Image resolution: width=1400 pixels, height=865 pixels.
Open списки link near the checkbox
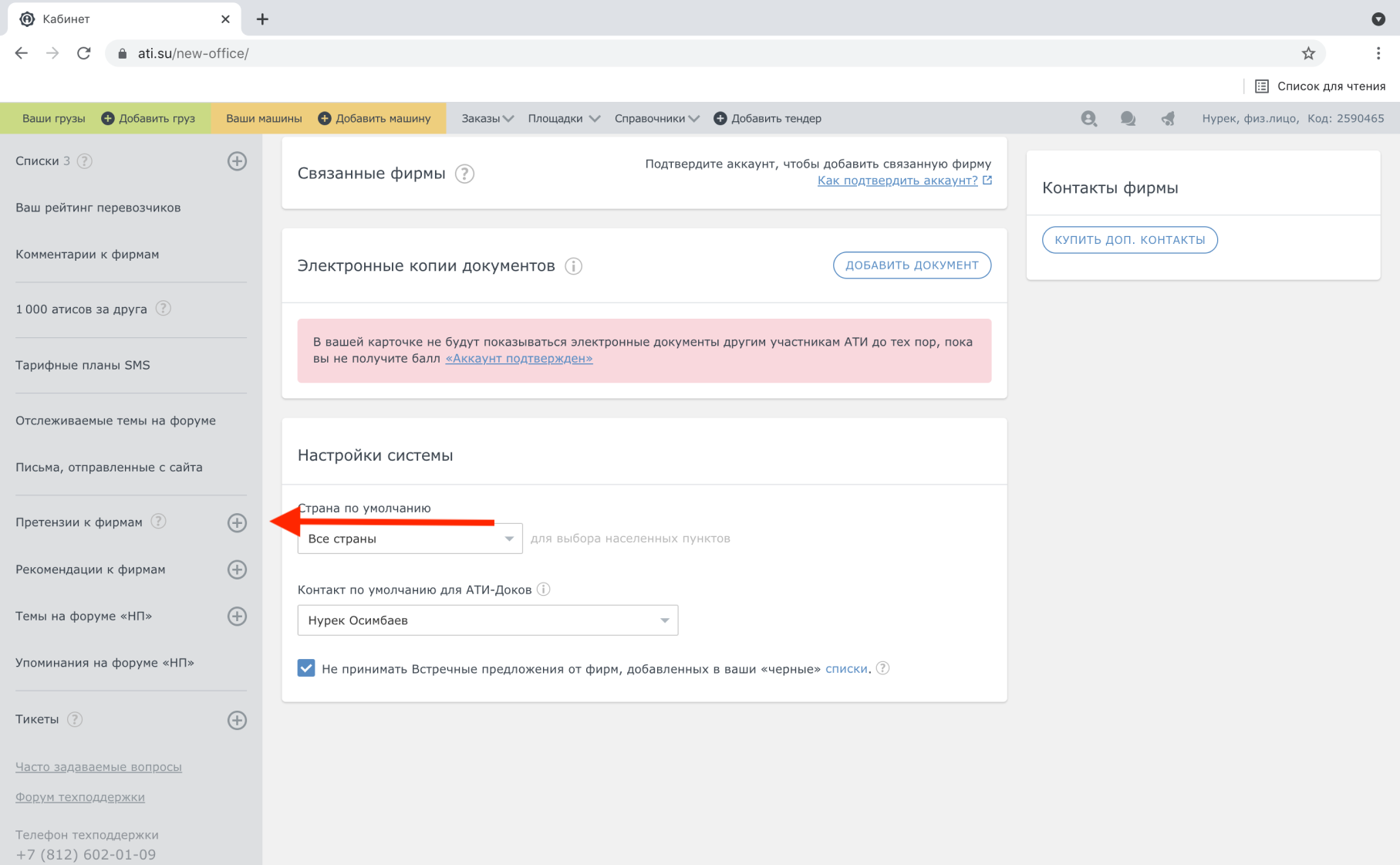point(846,669)
